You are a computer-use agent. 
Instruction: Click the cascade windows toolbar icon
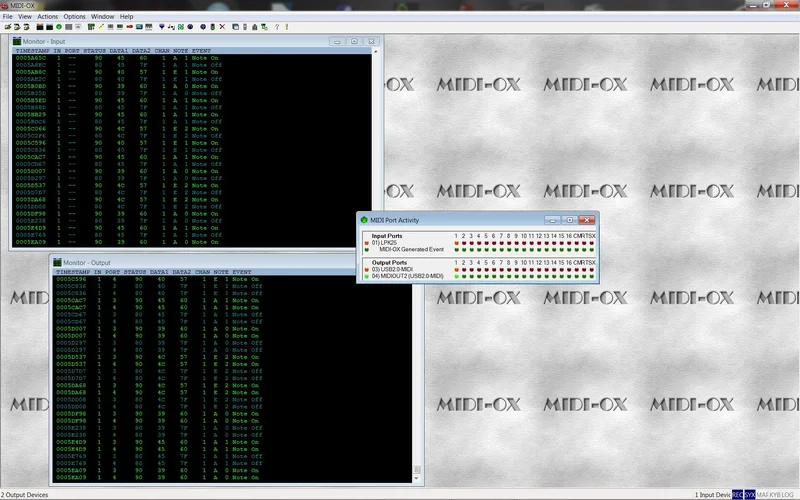tap(235, 27)
